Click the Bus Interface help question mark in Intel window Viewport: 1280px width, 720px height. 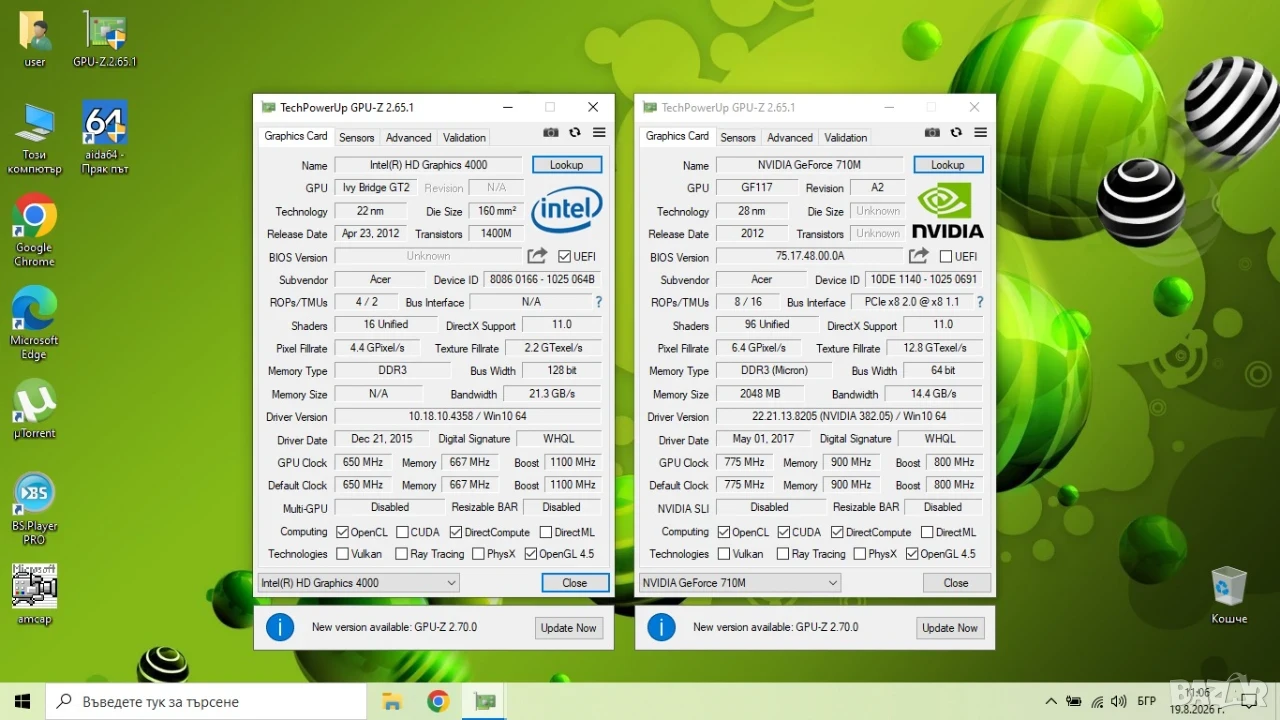[x=599, y=302]
